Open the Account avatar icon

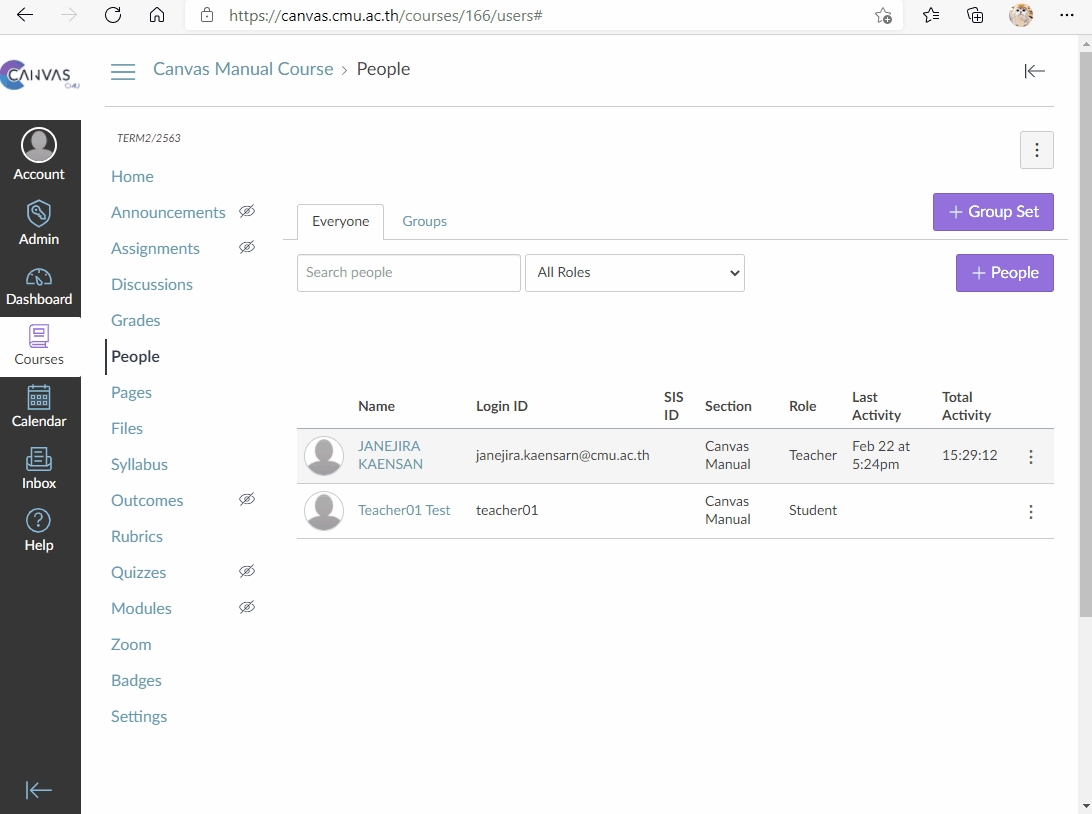[39, 146]
